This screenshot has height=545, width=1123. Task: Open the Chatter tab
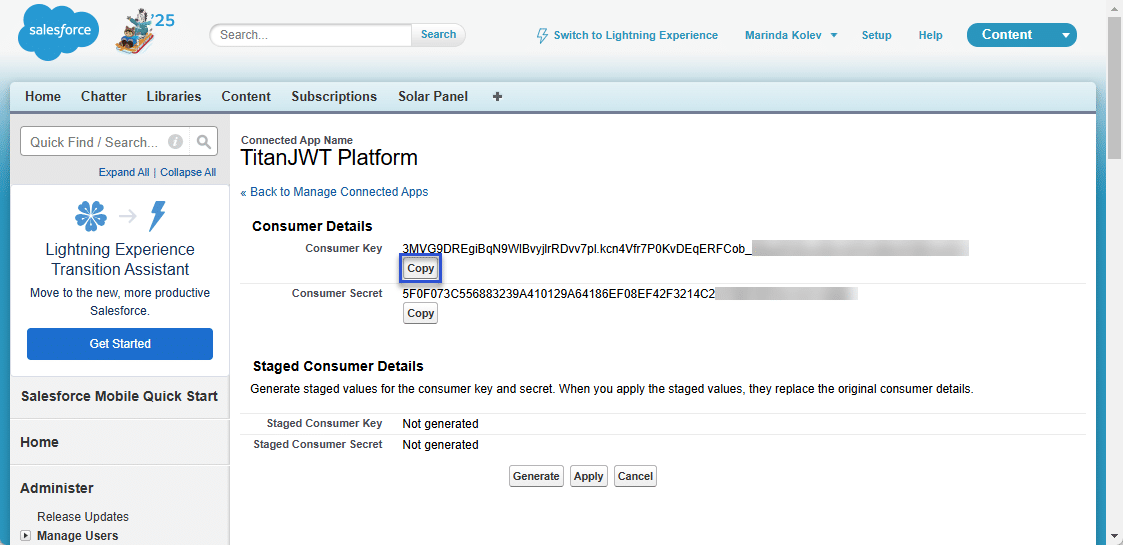(104, 96)
